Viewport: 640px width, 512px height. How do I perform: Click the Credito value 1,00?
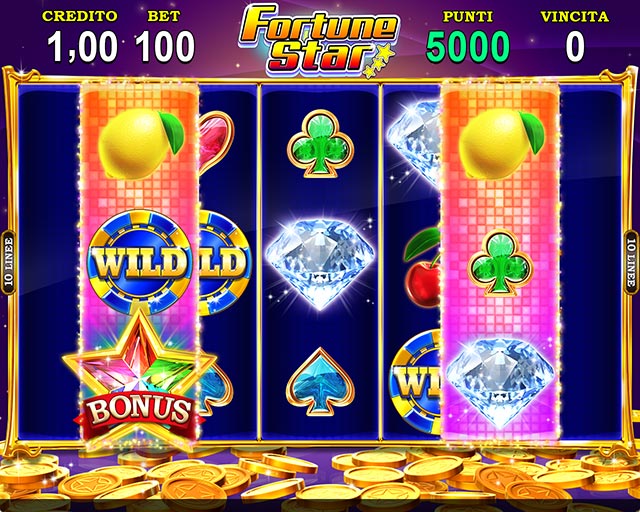[x=83, y=47]
